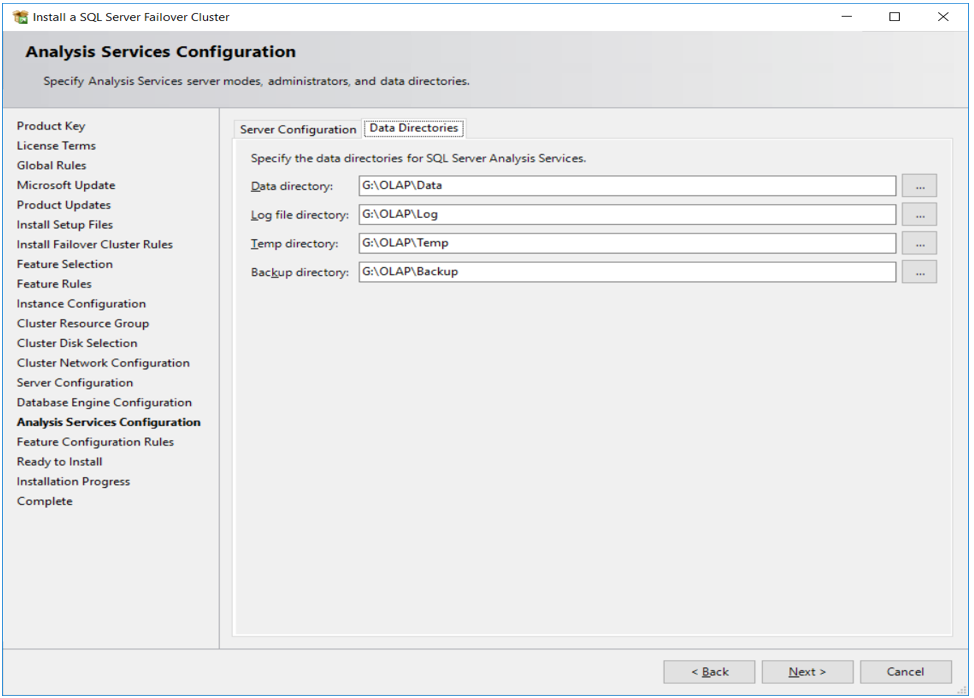Click the Temp directory path field
This screenshot has height=698, width=974.
pyautogui.click(x=627, y=243)
